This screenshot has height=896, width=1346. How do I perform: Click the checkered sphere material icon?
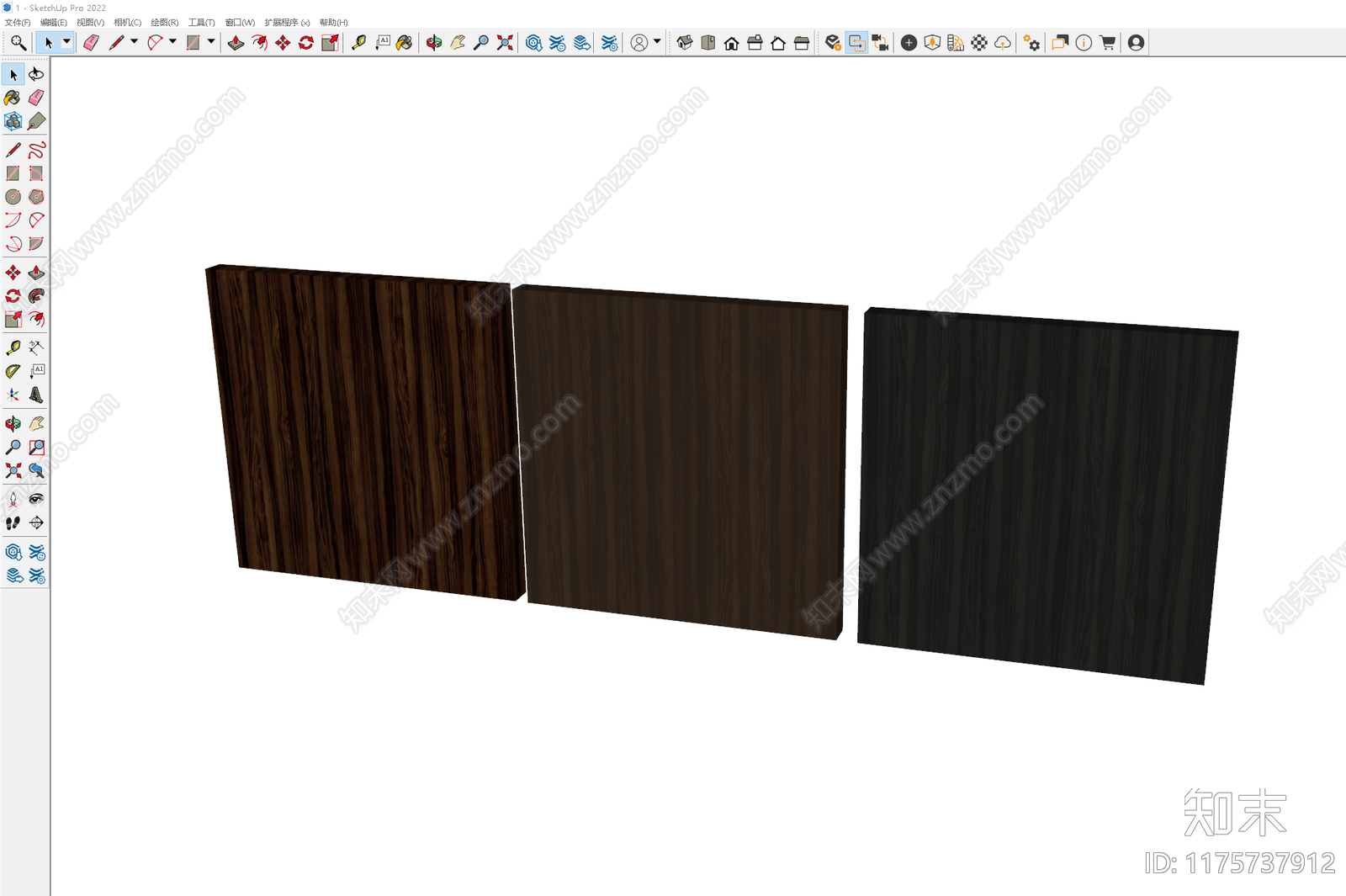pyautogui.click(x=979, y=42)
